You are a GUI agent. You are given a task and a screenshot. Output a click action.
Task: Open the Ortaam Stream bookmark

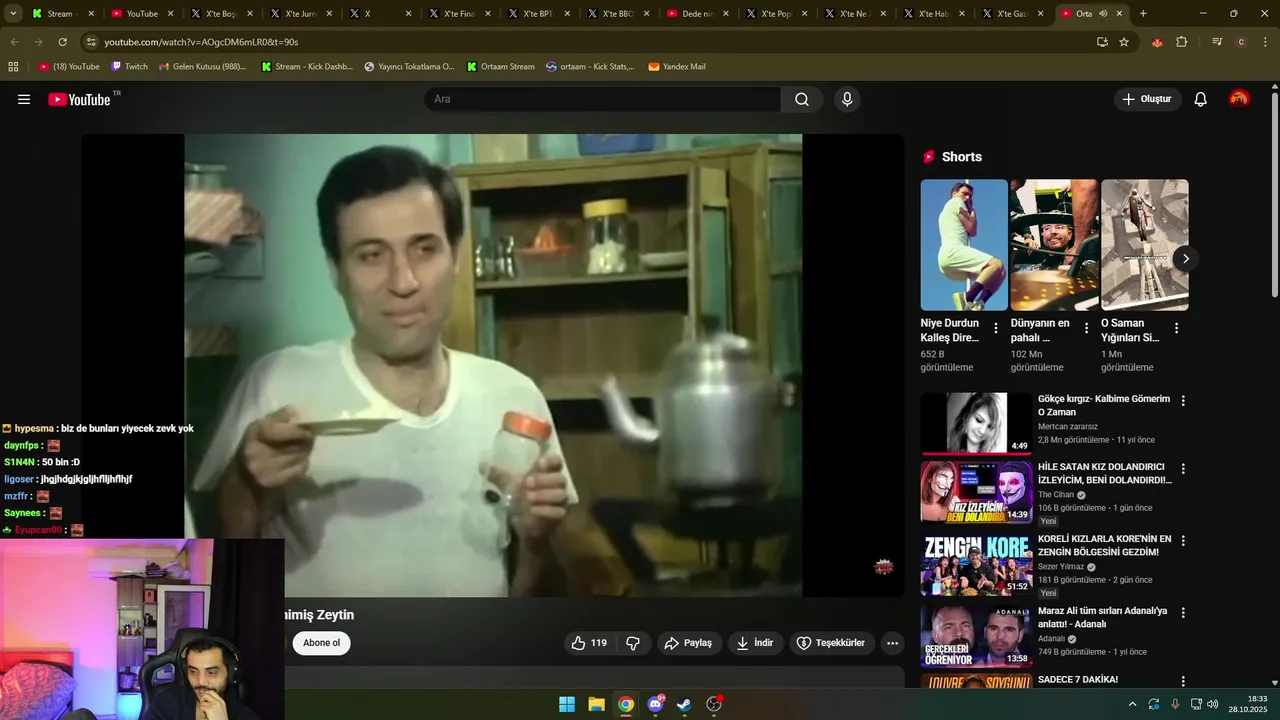500,67
